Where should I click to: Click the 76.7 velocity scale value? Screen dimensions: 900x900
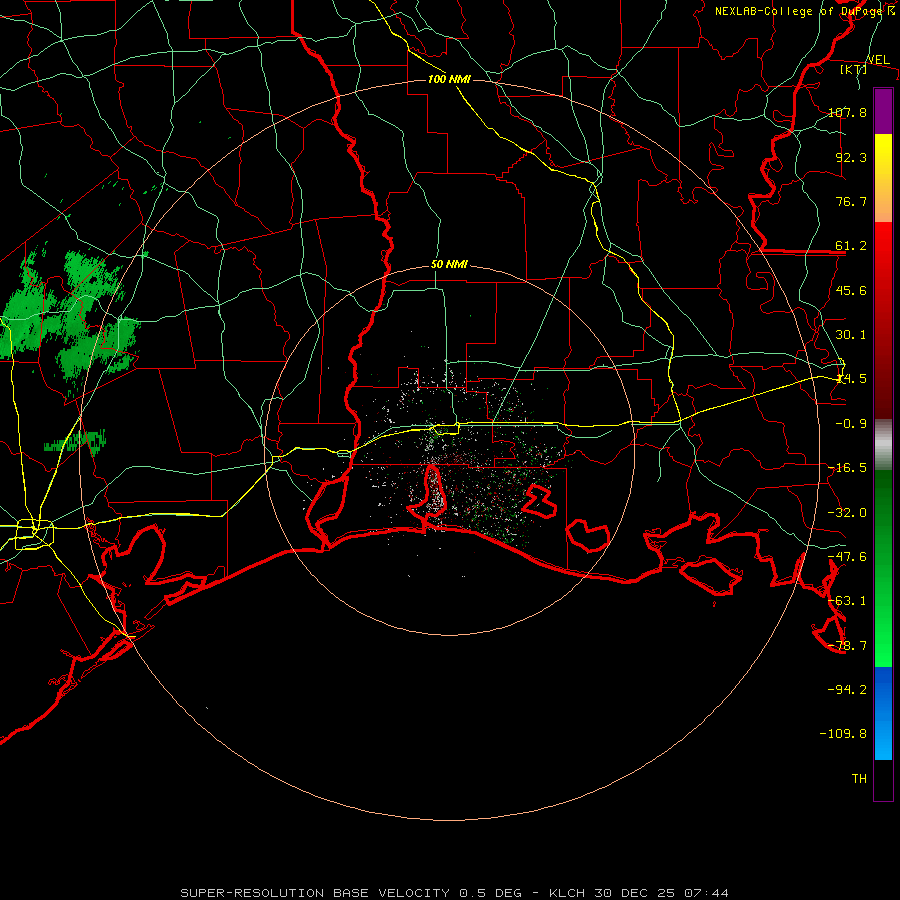pyautogui.click(x=851, y=201)
